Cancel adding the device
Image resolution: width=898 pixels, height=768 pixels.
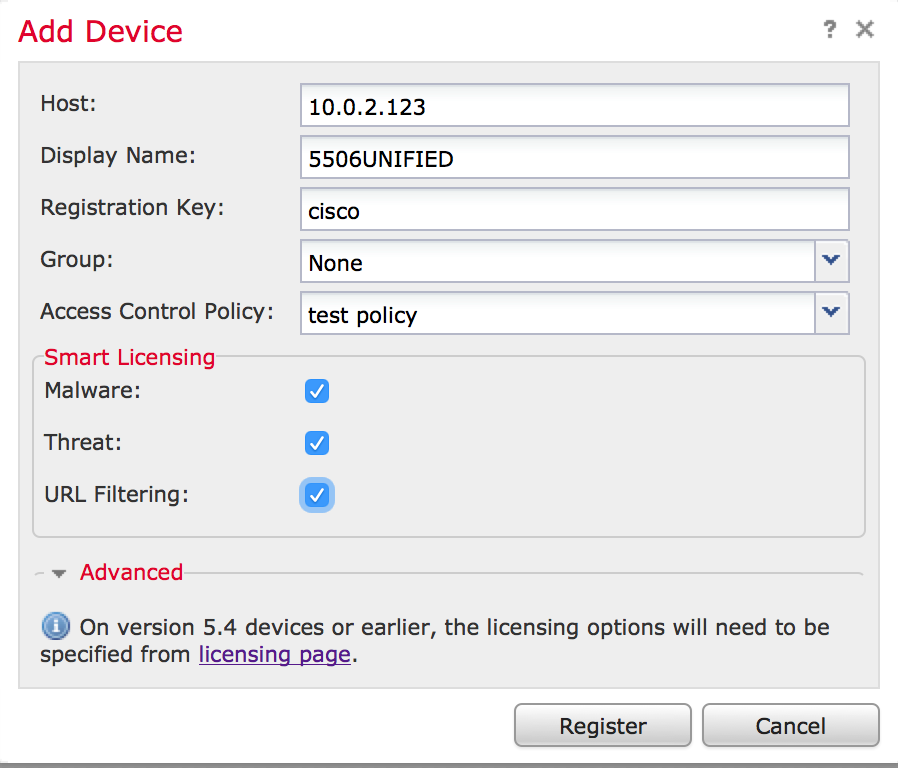click(790, 726)
